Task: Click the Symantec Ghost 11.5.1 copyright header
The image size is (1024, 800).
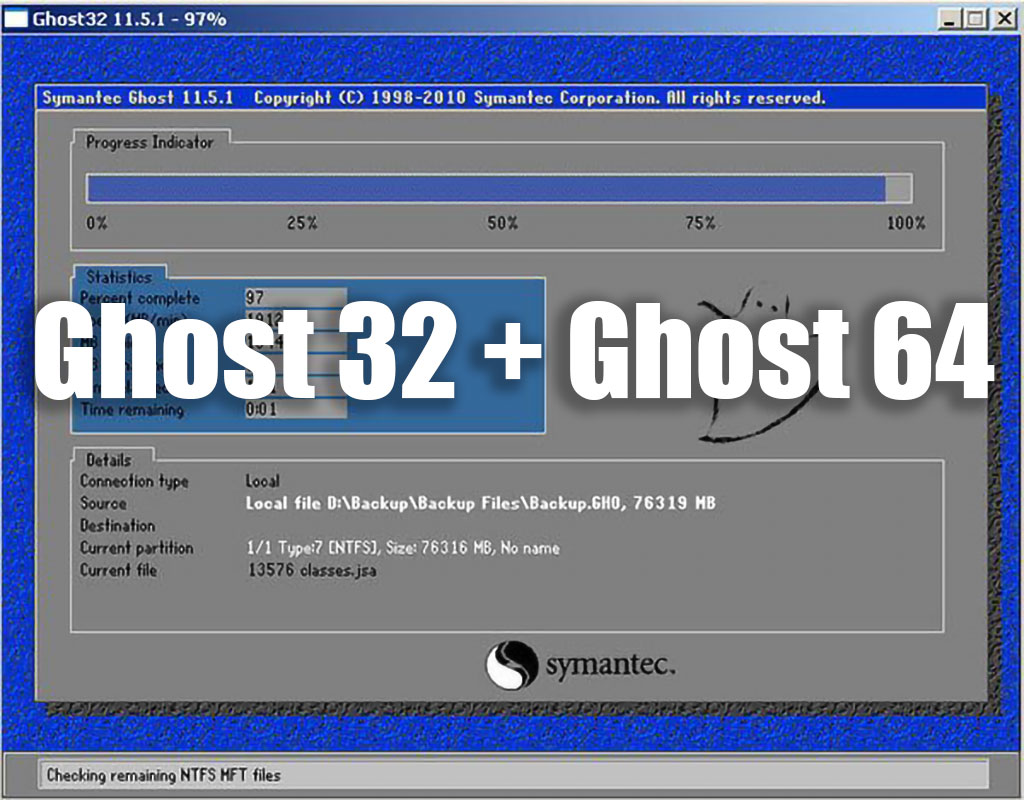Action: [433, 98]
